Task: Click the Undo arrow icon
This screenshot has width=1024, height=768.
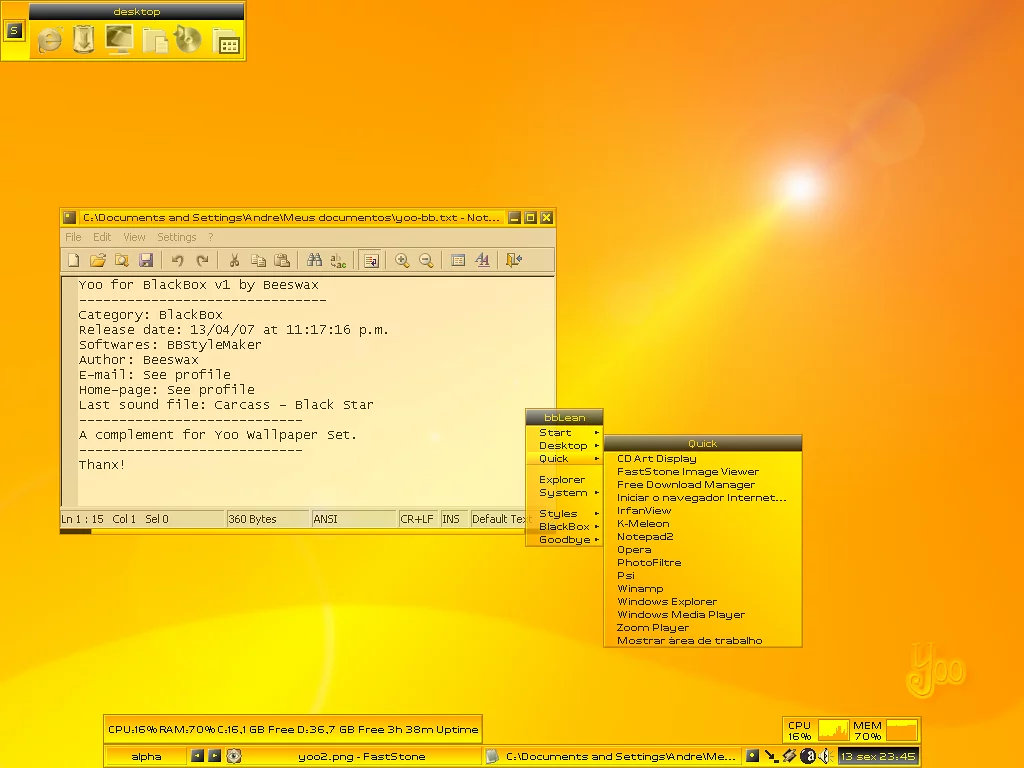Action: click(178, 261)
